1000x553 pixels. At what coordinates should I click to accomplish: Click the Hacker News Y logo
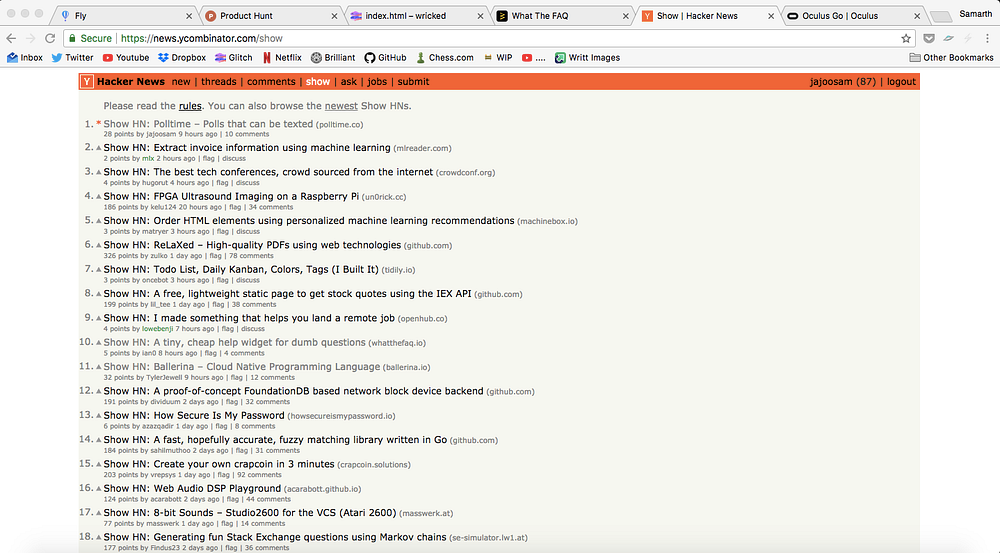pyautogui.click(x=87, y=82)
